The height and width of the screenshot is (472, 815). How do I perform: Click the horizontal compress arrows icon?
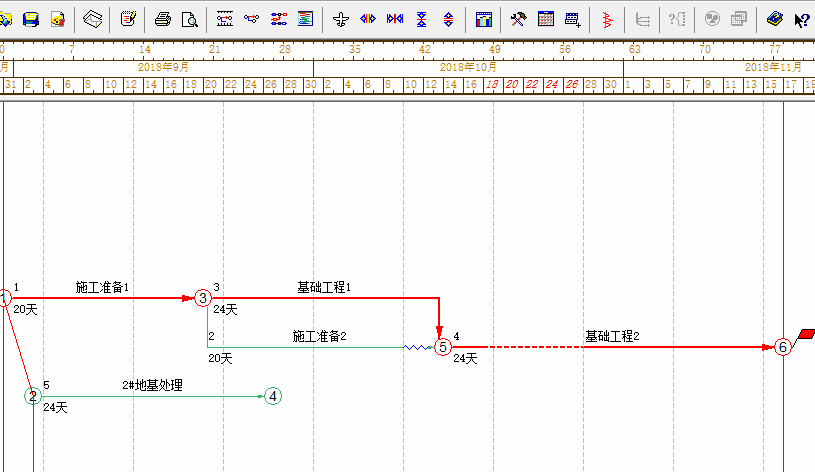(x=395, y=19)
